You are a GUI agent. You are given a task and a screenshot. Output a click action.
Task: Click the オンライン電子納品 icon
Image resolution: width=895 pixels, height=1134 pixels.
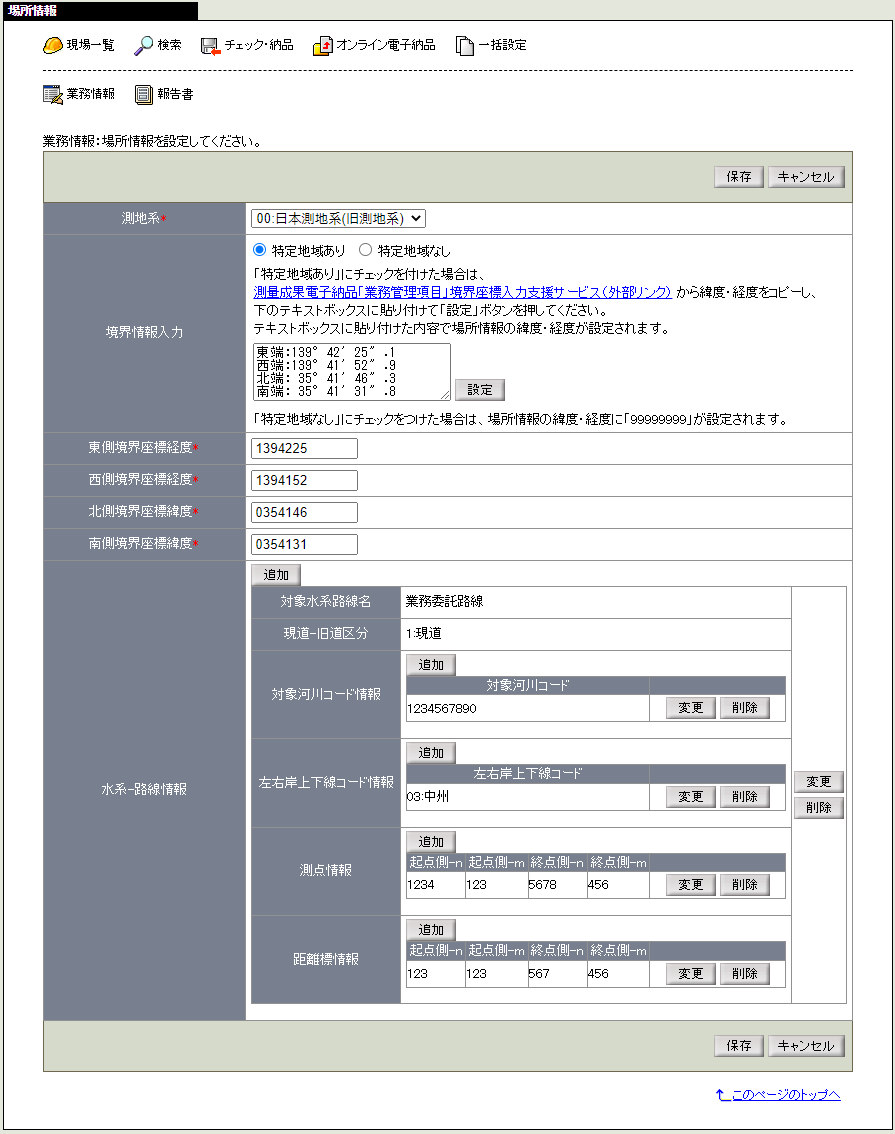[322, 46]
